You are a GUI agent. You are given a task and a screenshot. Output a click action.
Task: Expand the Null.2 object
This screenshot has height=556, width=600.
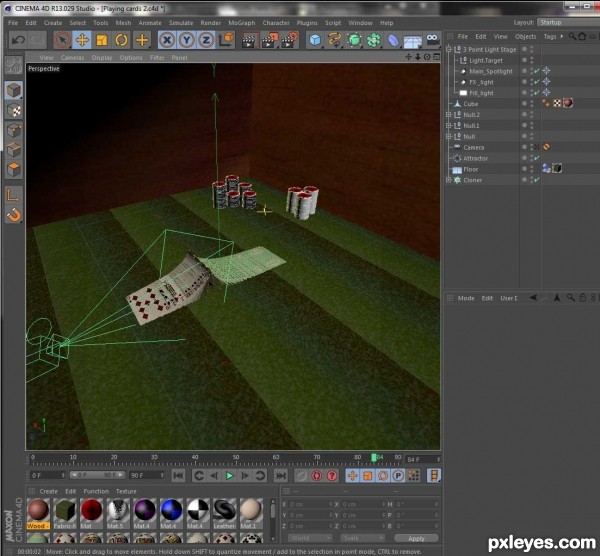(449, 115)
